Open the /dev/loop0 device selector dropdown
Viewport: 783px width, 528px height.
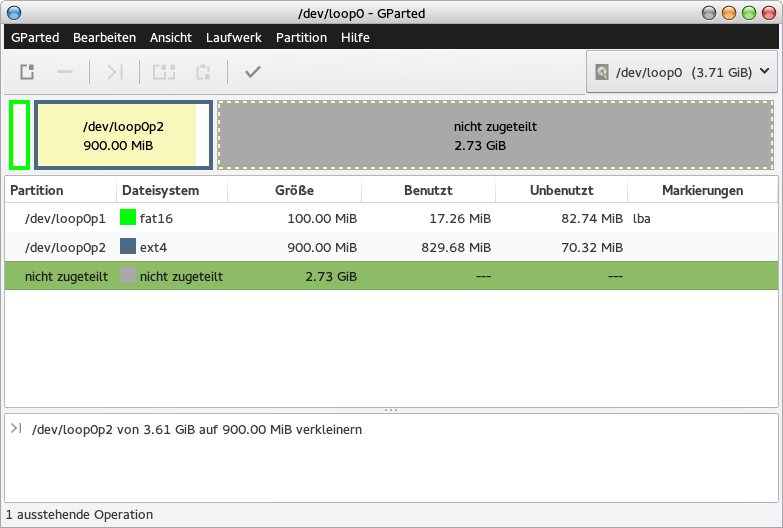[x=682, y=72]
